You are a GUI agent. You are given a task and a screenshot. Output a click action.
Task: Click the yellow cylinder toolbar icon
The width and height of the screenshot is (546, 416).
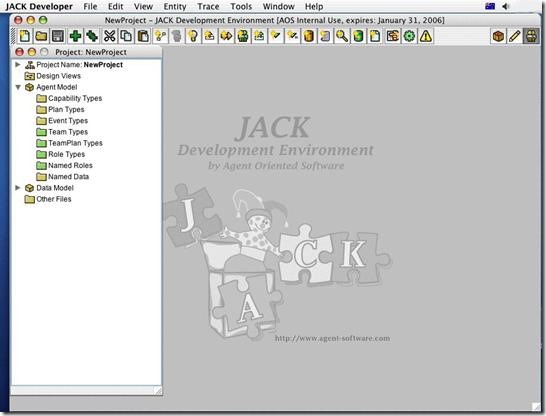[x=309, y=36]
